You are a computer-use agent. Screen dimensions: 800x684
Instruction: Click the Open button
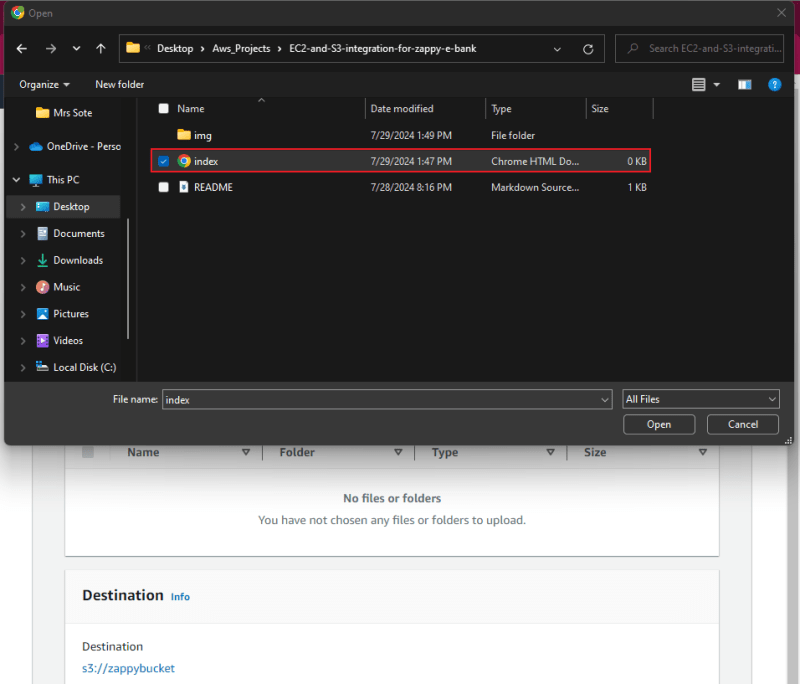coord(659,424)
